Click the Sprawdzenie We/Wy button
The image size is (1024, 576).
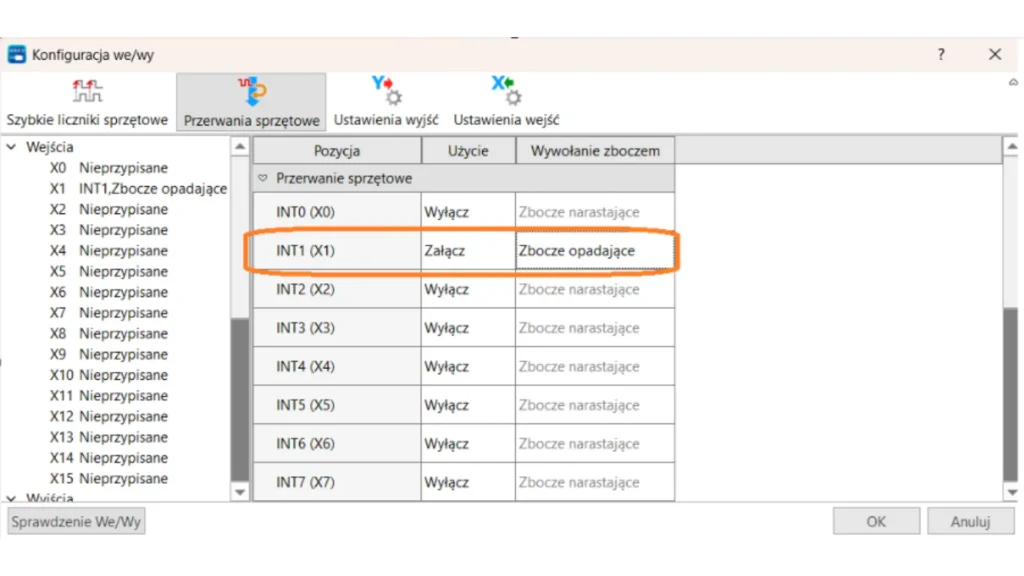coord(76,522)
